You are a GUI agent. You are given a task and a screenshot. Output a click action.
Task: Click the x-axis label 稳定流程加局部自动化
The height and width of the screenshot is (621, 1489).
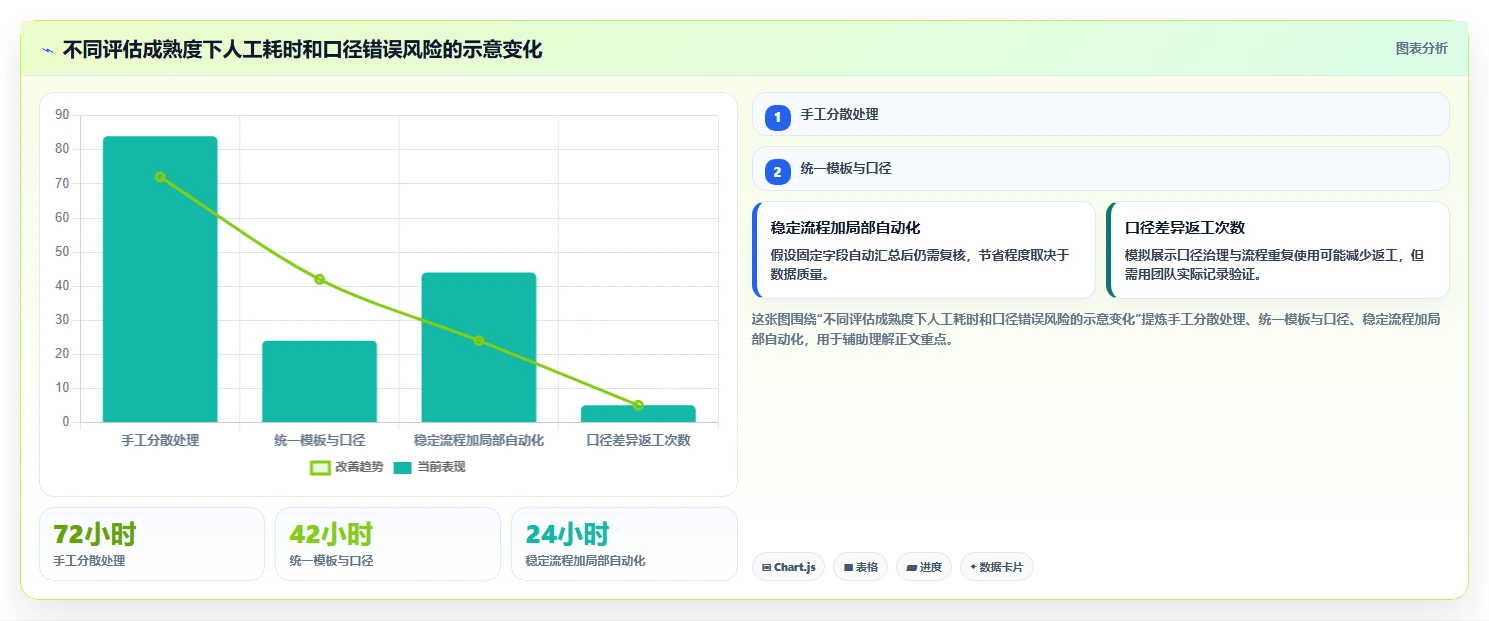pos(479,440)
